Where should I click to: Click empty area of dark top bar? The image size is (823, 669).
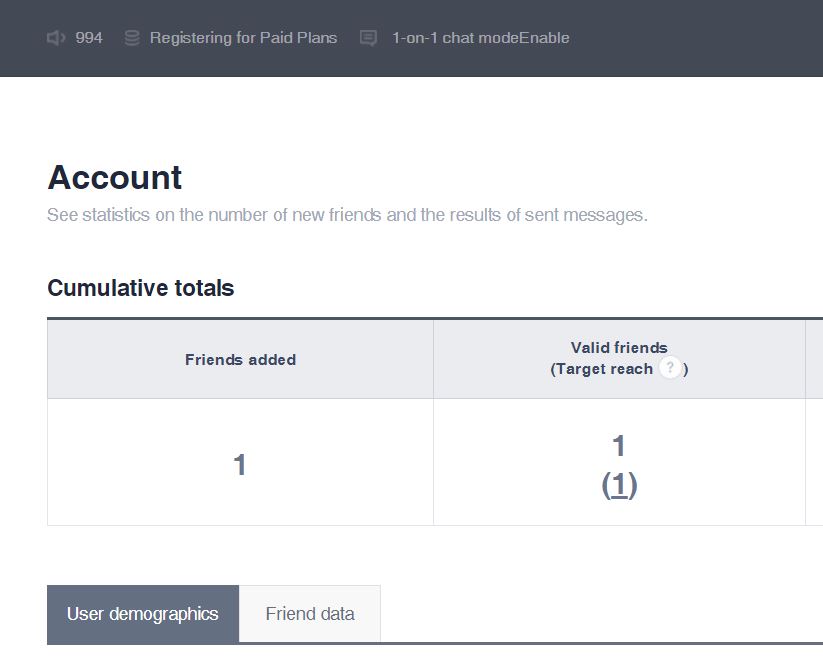[700, 38]
